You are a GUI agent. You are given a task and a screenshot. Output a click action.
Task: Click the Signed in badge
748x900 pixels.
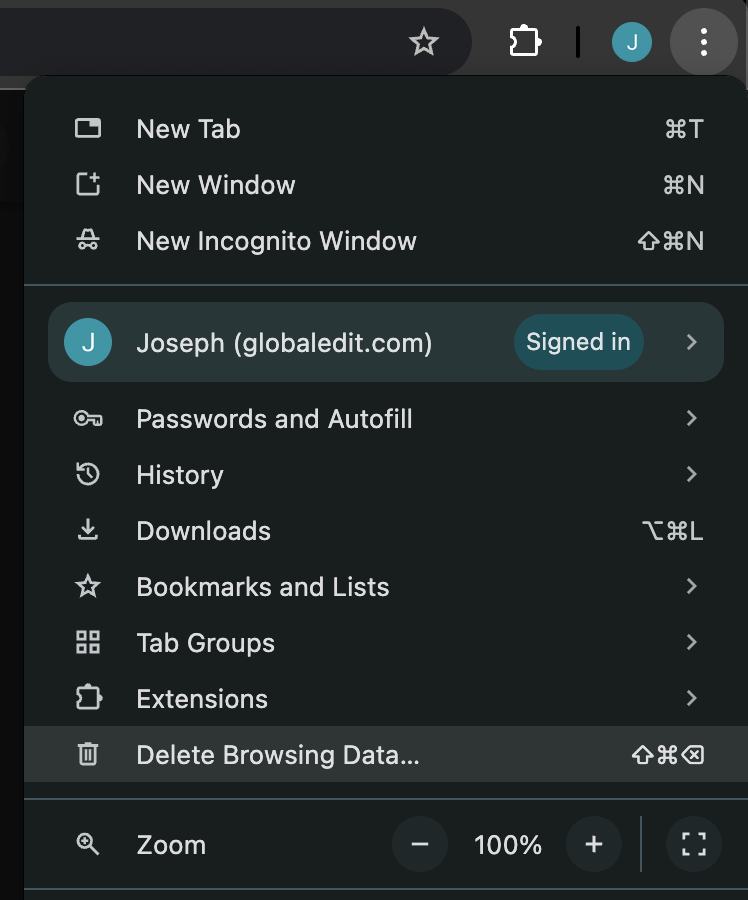pyautogui.click(x=578, y=342)
